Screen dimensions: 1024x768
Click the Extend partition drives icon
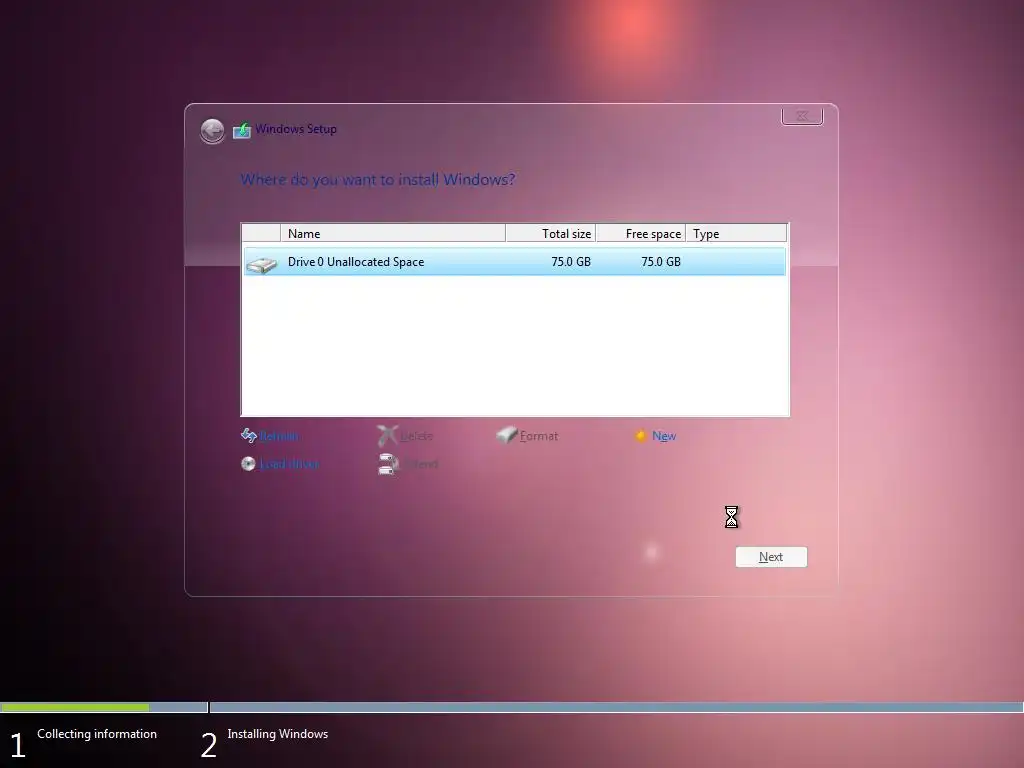388,464
